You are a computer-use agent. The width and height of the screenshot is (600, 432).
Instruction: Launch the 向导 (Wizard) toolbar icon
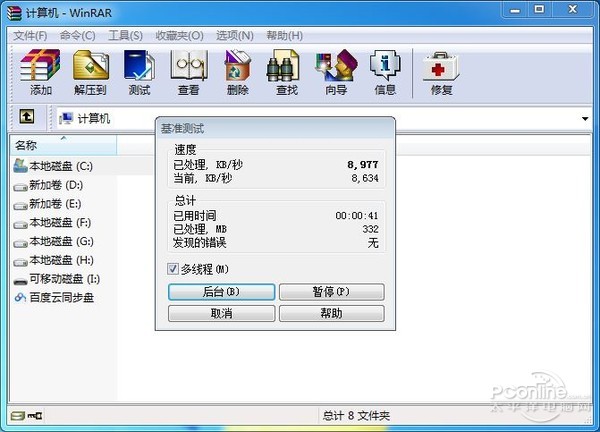click(x=336, y=72)
